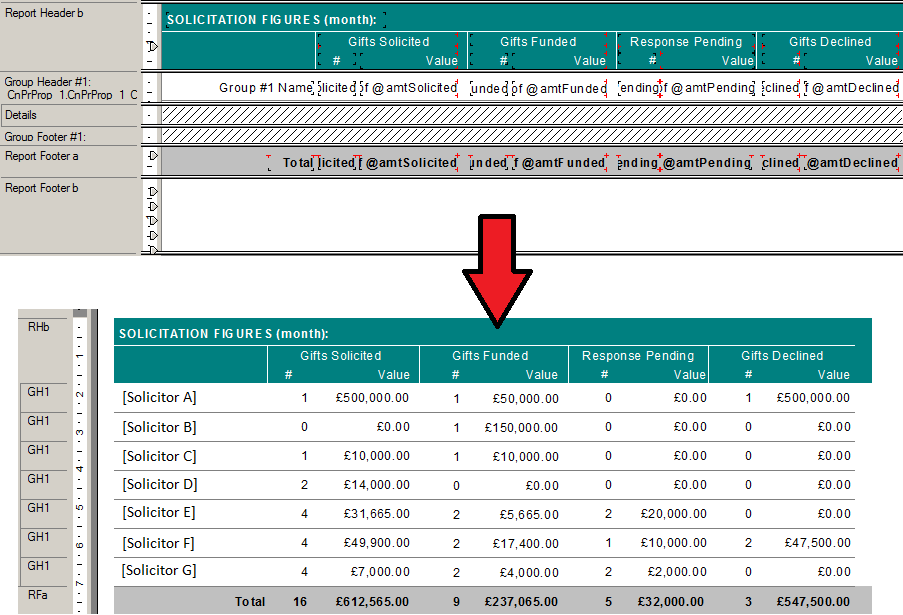Image resolution: width=903 pixels, height=615 pixels.
Task: Click the £14,000.00 value in Solicitor D row
Action: 377,485
